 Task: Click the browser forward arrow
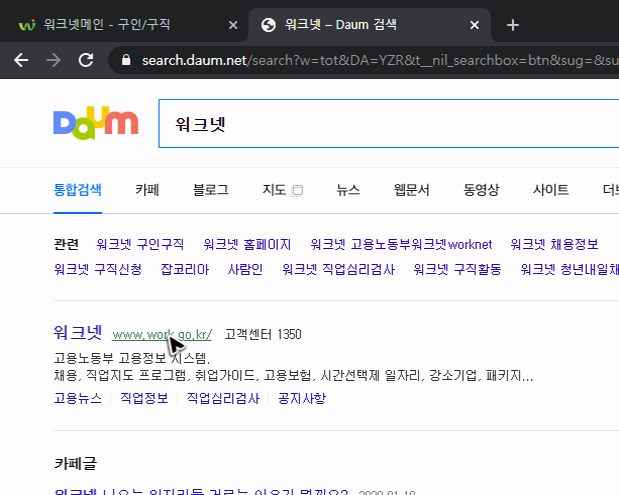53,60
